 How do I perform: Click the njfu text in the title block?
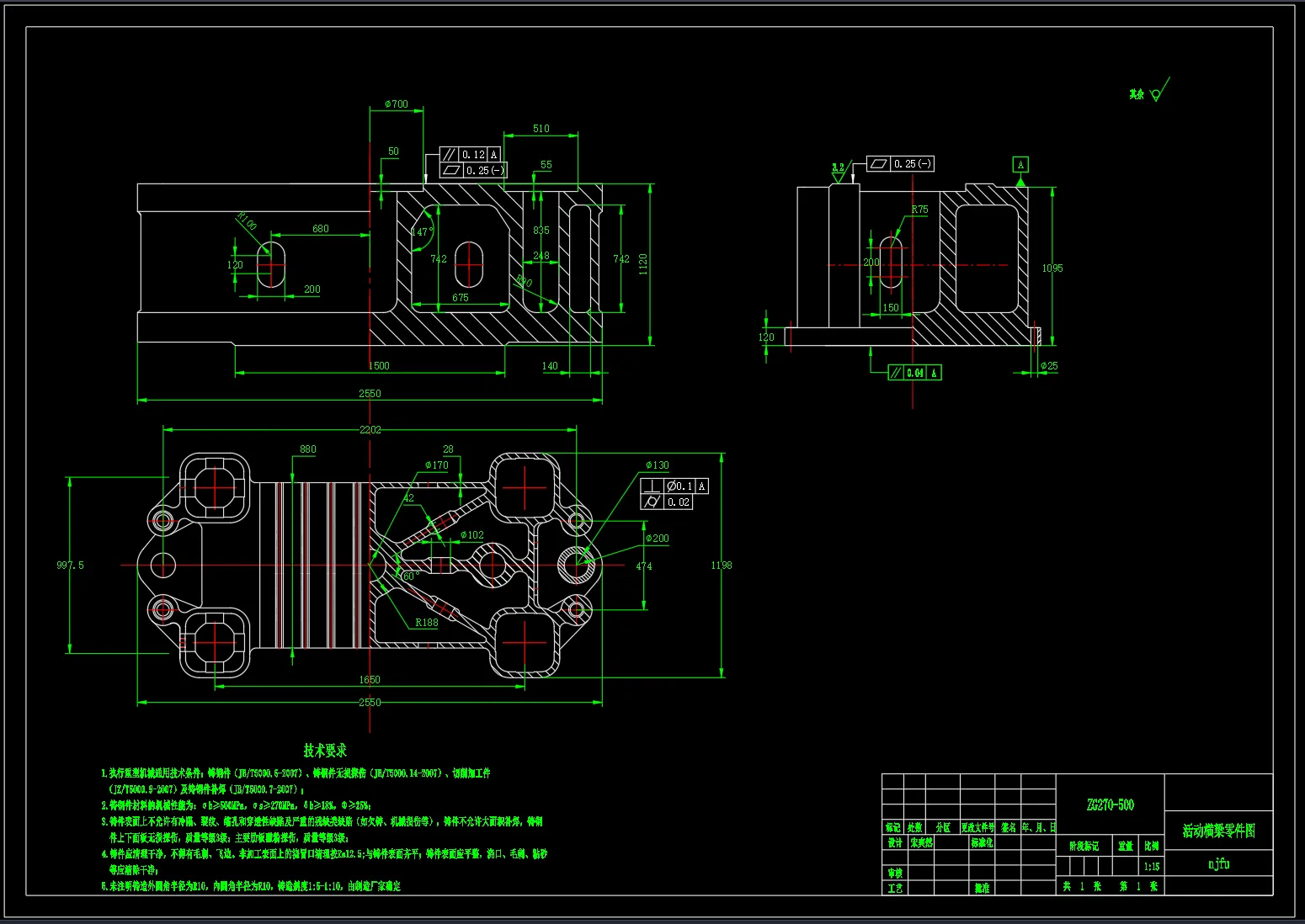[1219, 863]
